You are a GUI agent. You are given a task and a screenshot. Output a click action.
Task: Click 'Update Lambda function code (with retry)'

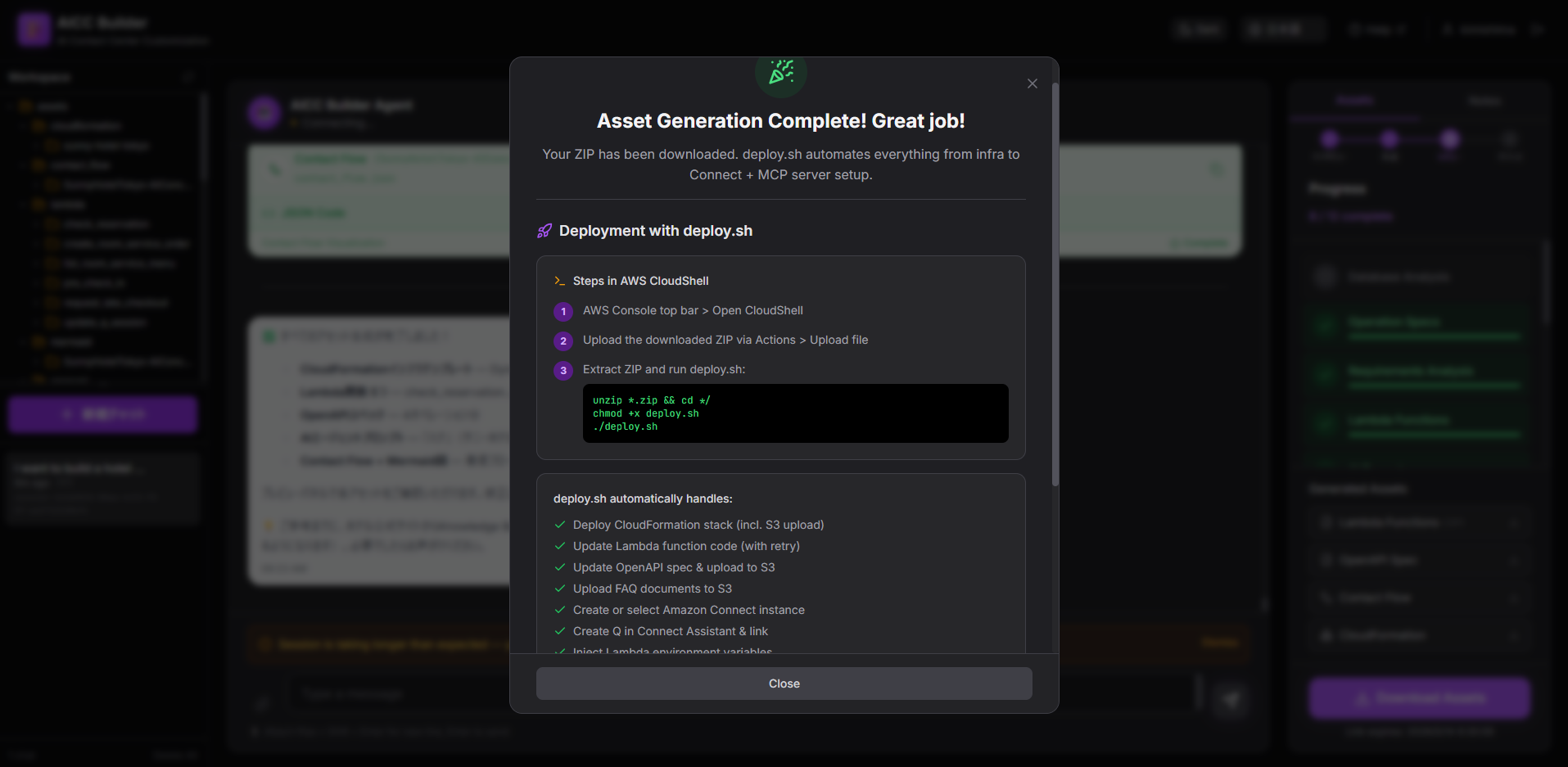point(686,546)
